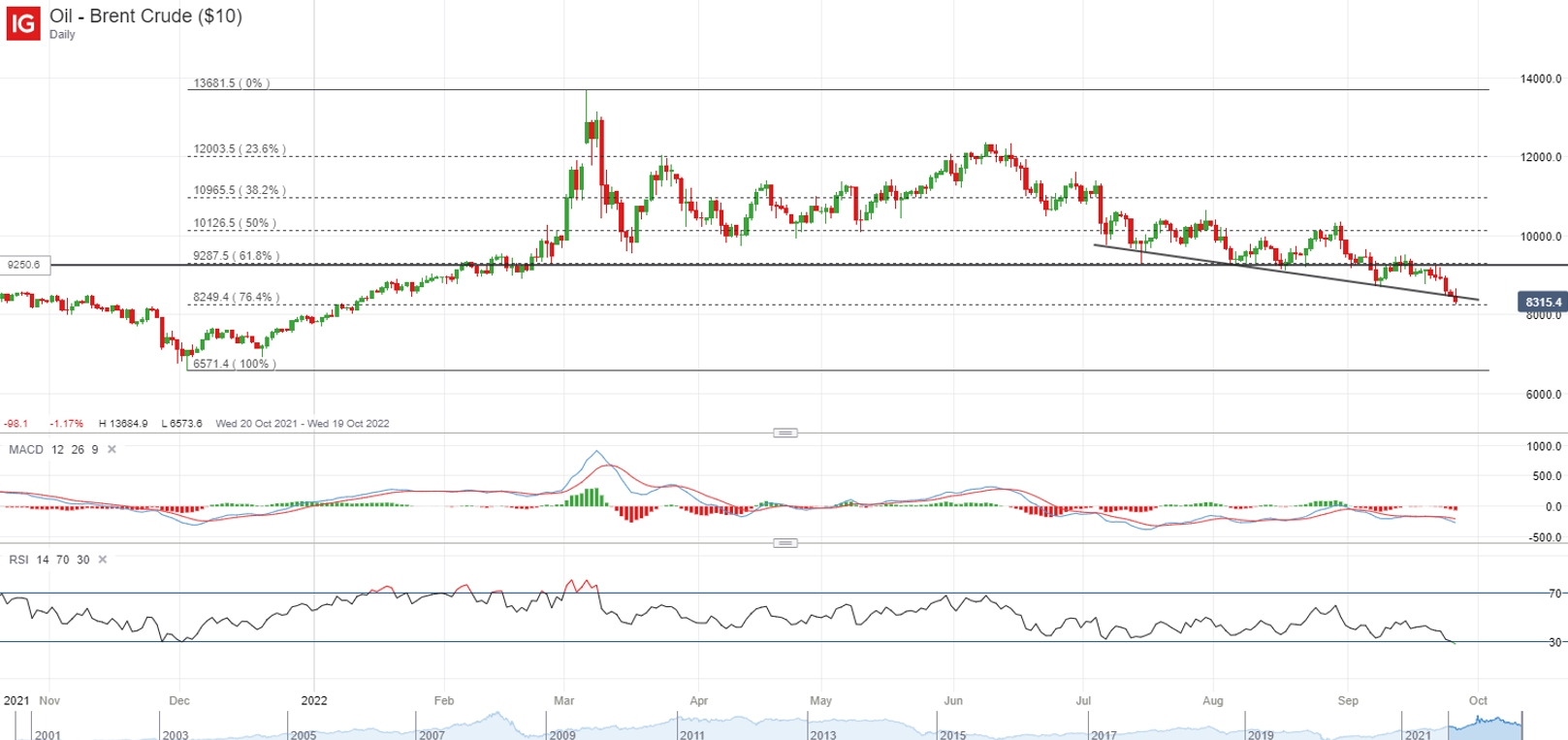Screen dimensions: 1568x740
Task: Click the Oct label on time axis
Action: coord(1478,700)
